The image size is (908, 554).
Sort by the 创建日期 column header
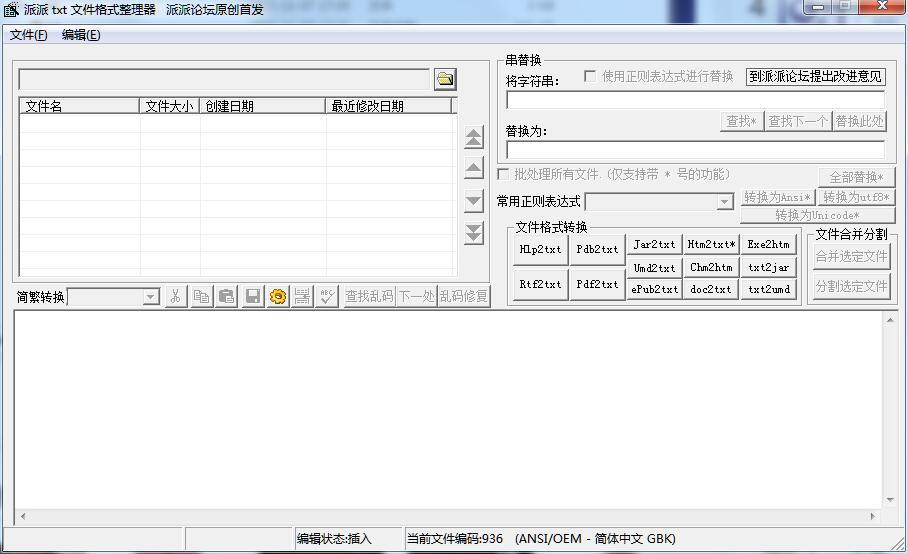262,106
